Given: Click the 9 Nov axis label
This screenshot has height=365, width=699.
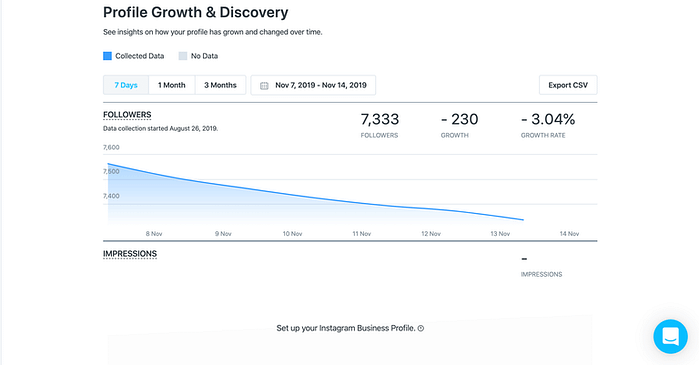Looking at the screenshot, I should coord(223,234).
